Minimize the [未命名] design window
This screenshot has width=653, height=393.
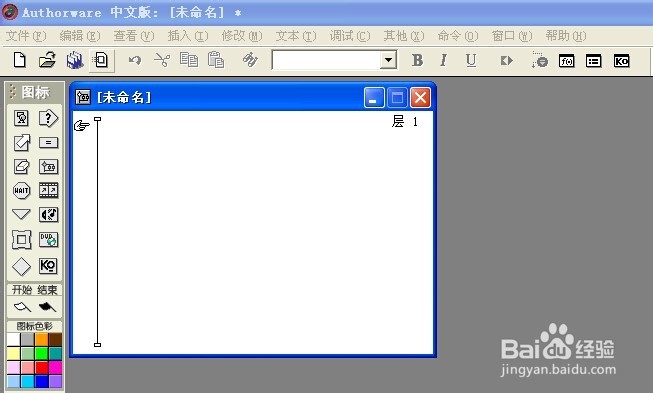tap(374, 98)
